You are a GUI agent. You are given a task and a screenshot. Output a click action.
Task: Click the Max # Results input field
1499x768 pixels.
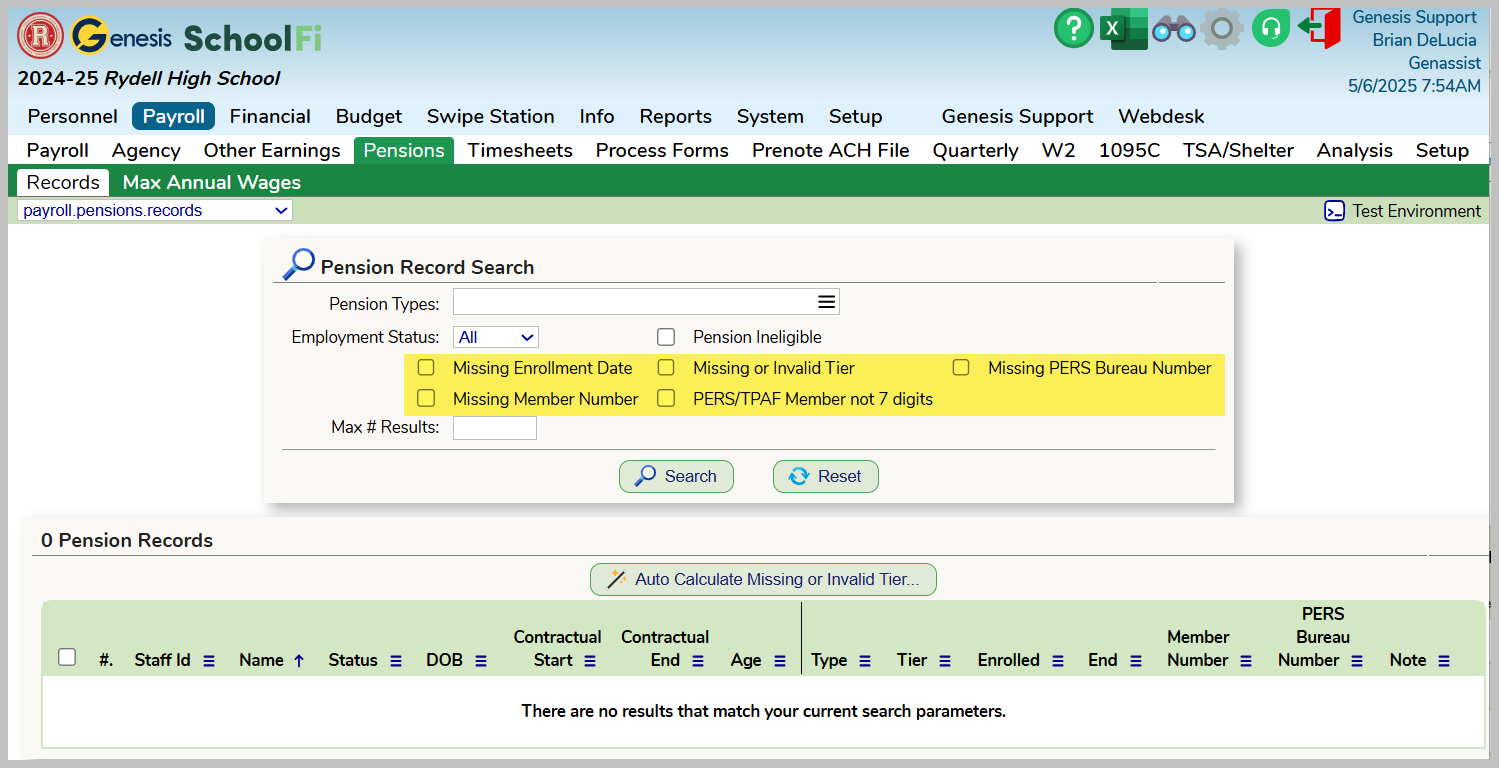tap(495, 428)
